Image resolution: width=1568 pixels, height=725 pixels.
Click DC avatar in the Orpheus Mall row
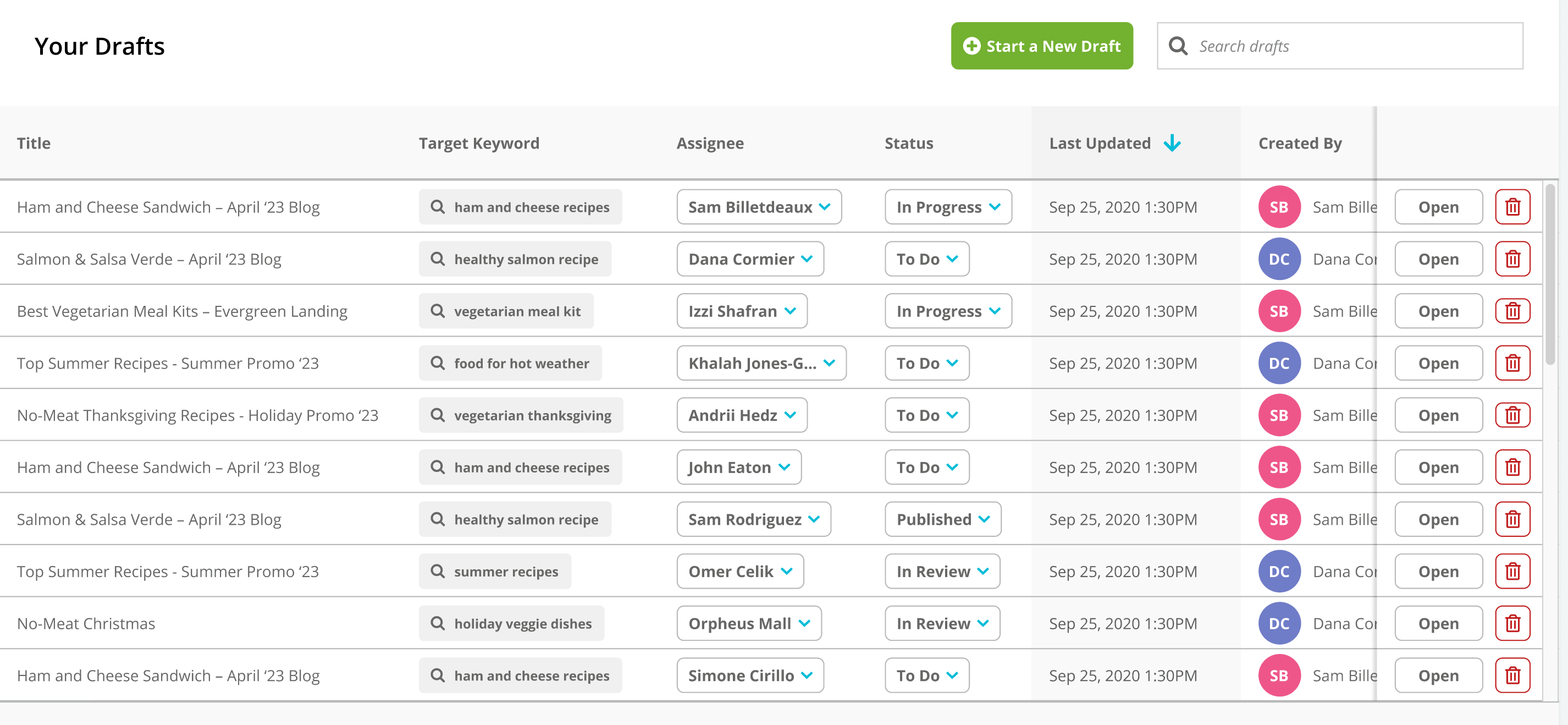(1279, 624)
